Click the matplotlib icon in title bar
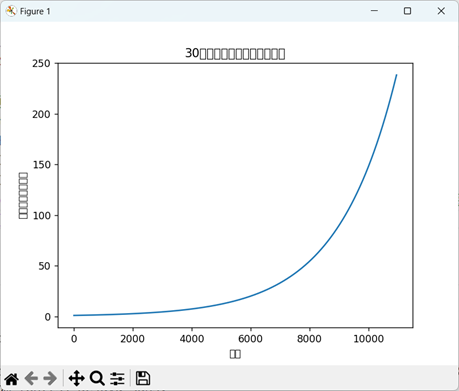 11,11
